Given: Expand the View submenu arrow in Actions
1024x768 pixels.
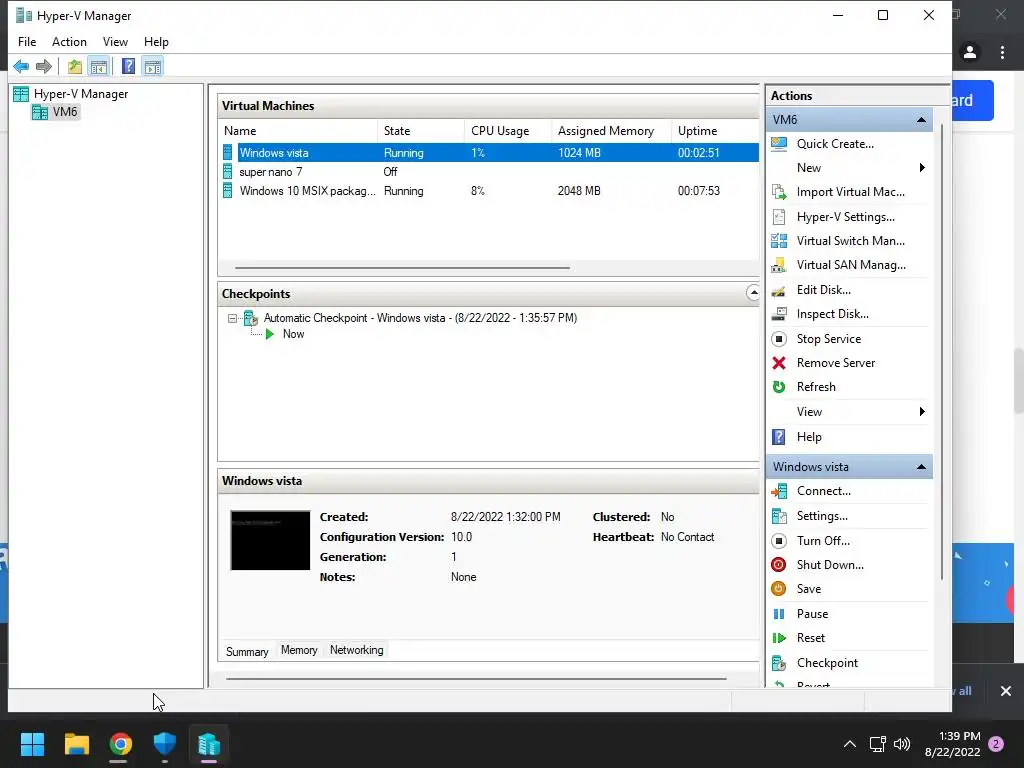Looking at the screenshot, I should [922, 411].
